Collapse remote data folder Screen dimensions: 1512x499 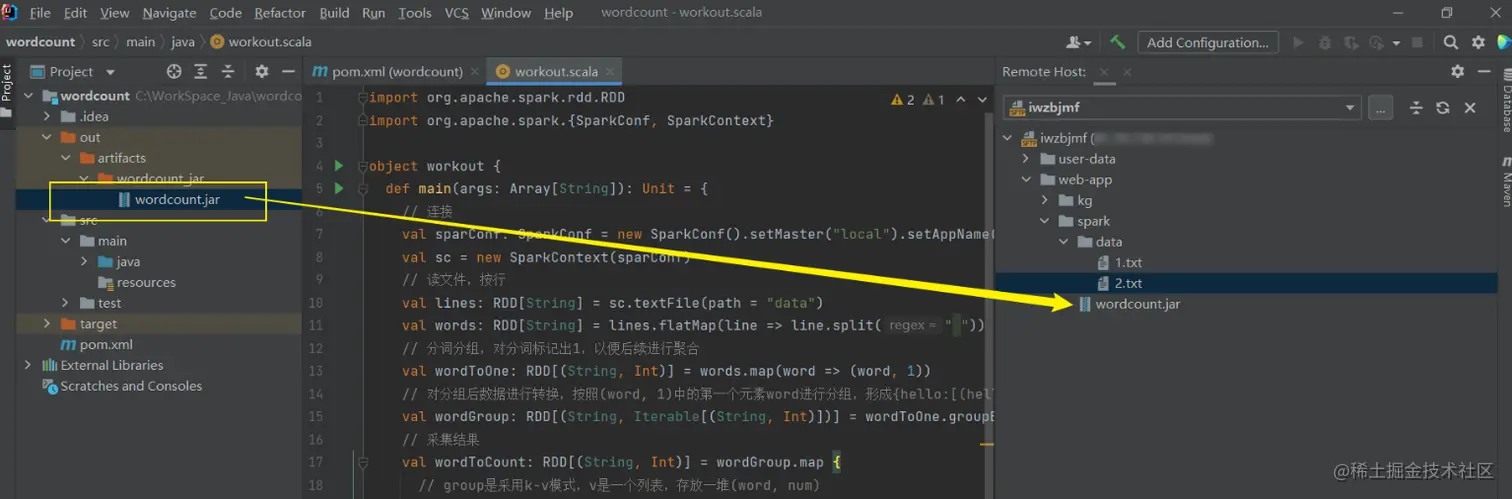1064,242
